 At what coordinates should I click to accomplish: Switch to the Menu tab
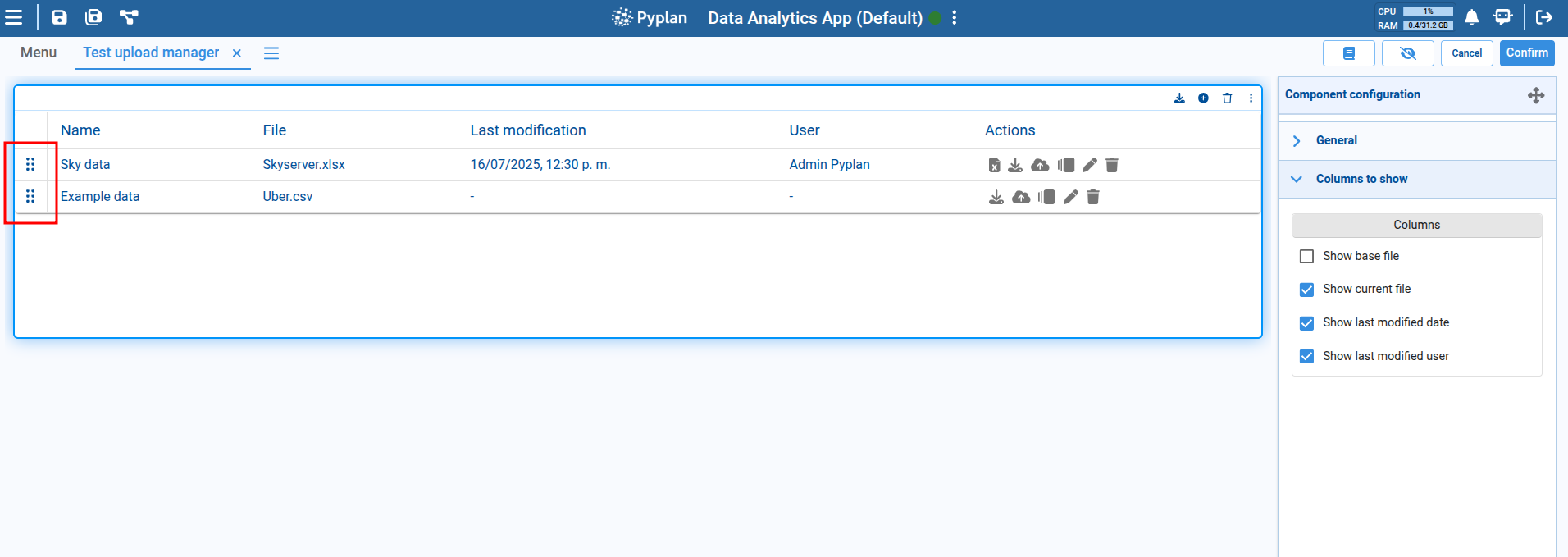[39, 53]
